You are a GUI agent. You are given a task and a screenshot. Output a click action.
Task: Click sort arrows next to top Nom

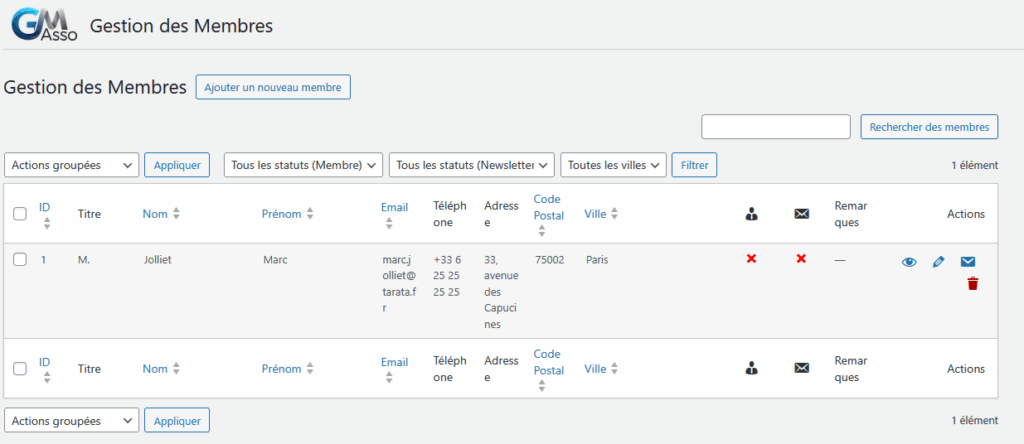[176, 214]
